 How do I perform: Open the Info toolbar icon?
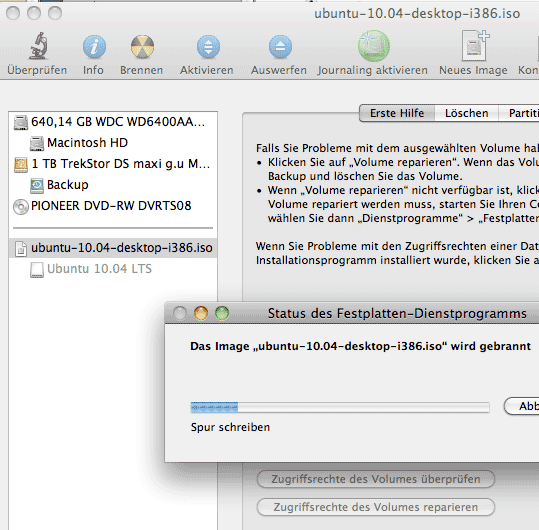point(94,46)
